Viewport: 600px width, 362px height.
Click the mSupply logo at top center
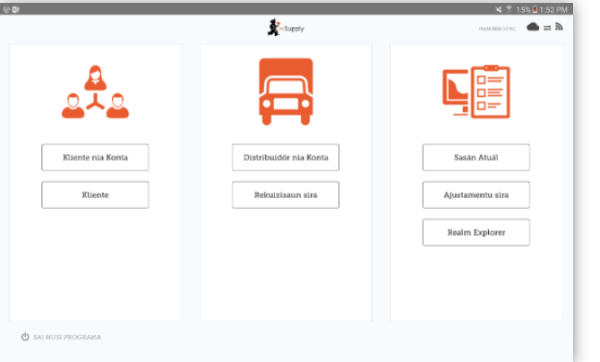(285, 28)
